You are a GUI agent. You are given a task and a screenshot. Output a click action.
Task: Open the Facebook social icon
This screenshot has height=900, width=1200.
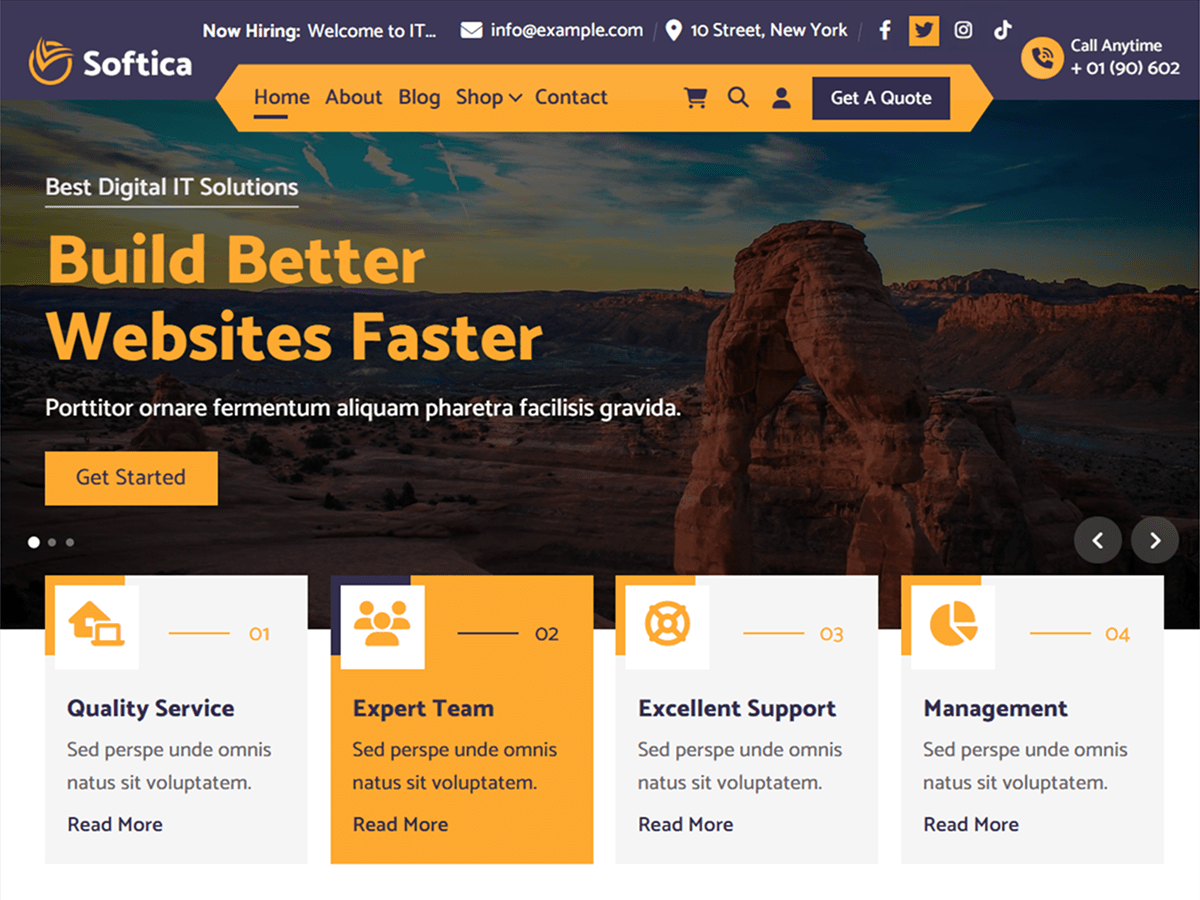[884, 30]
